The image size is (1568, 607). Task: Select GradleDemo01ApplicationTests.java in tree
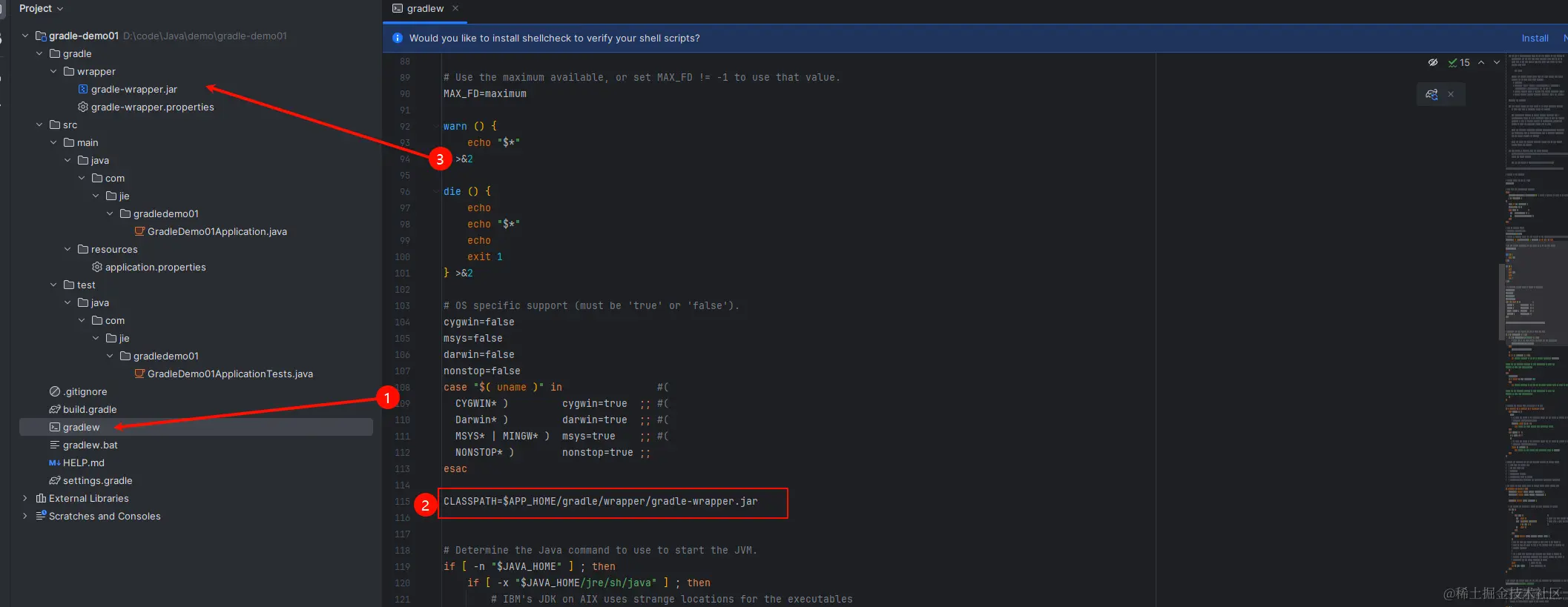230,374
